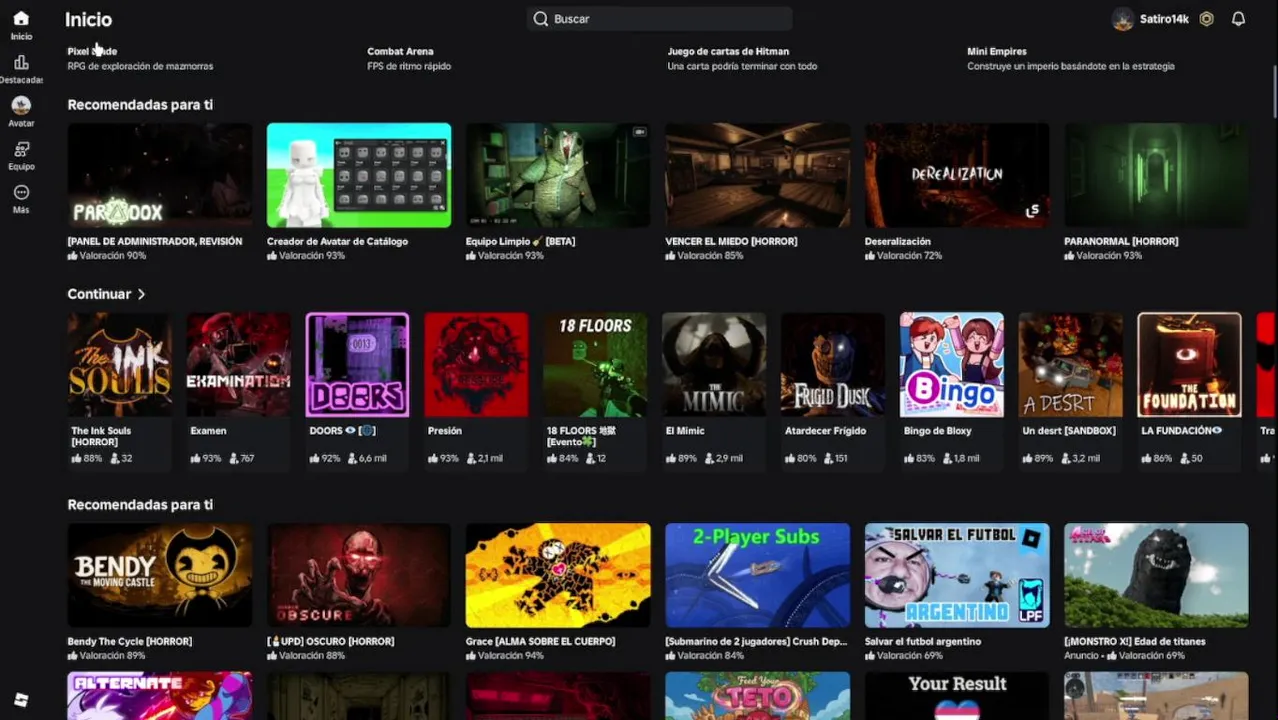Open Más options icon in sidebar
The image size is (1278, 720).
[21, 192]
